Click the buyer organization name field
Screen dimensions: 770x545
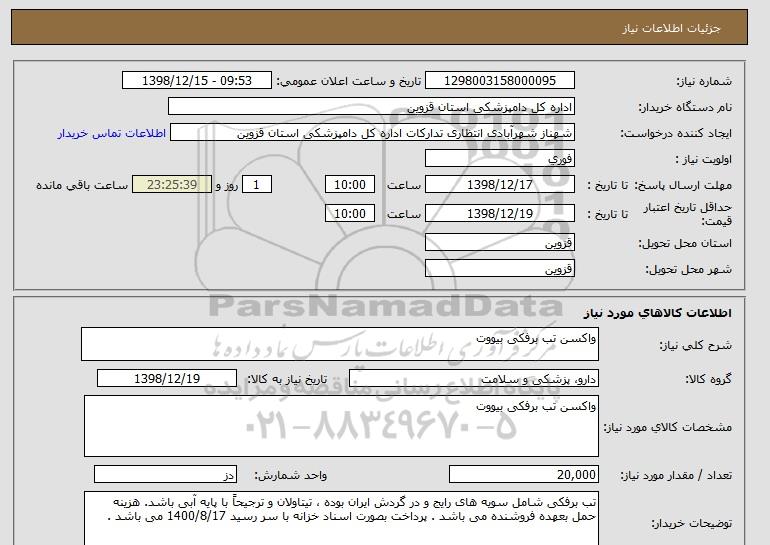371,107
